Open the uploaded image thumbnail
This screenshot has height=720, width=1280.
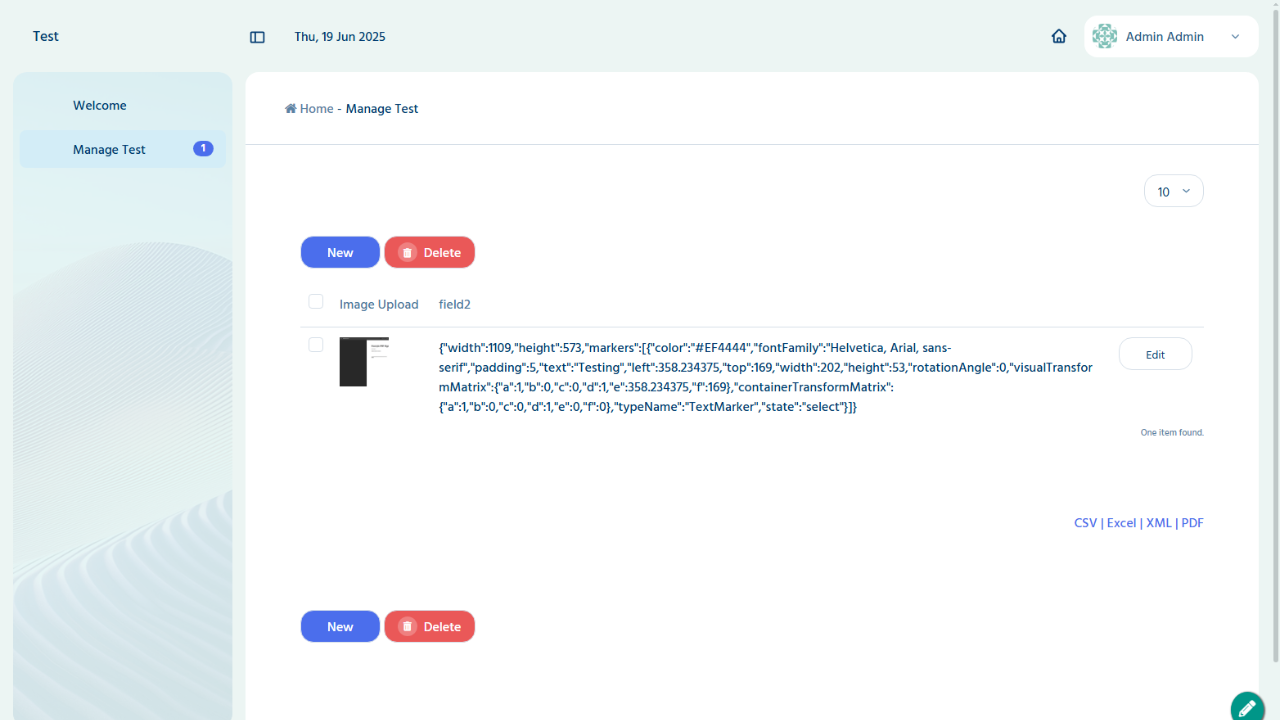pyautogui.click(x=364, y=362)
